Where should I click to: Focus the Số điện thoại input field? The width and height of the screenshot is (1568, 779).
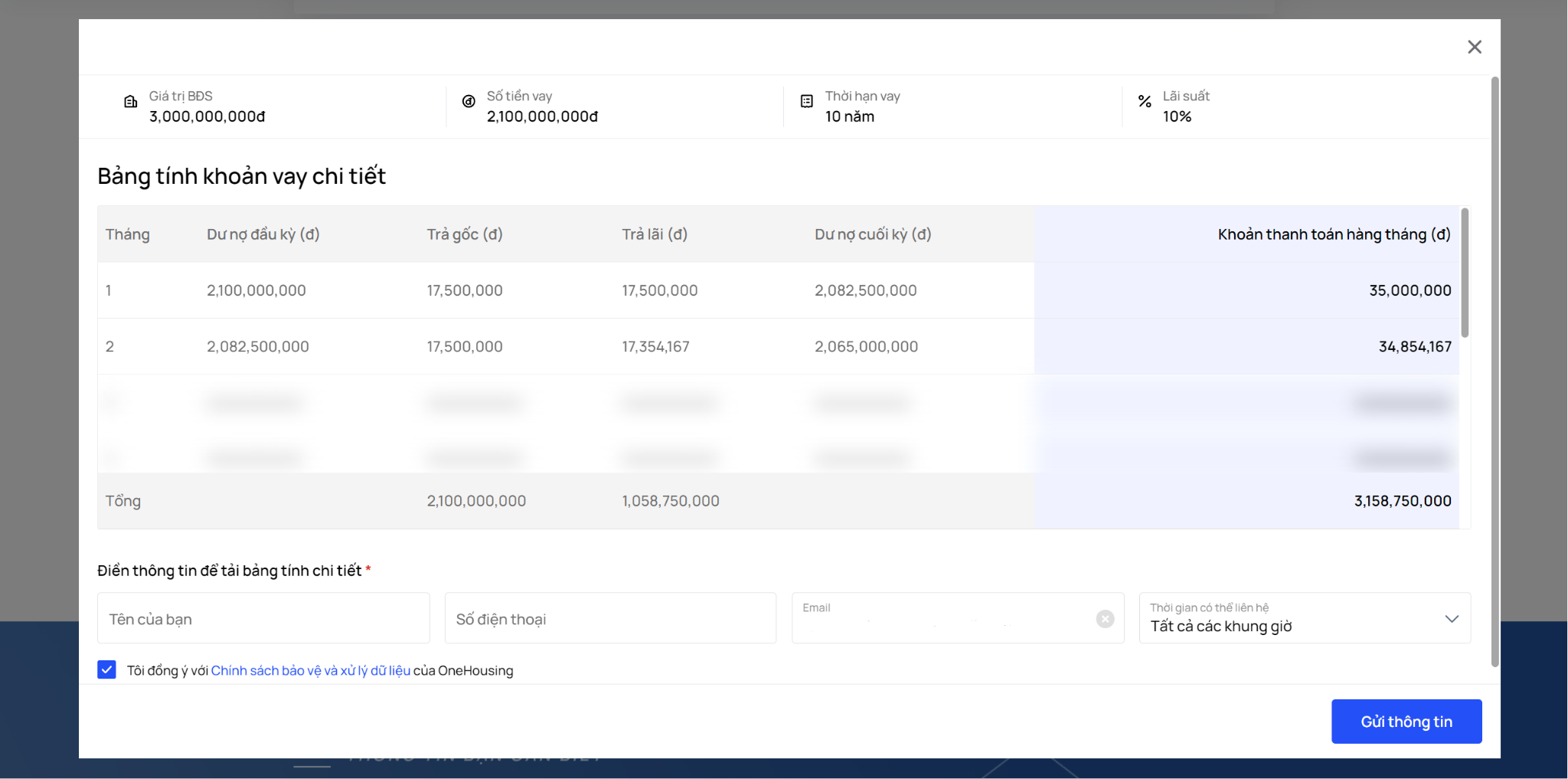click(610, 618)
